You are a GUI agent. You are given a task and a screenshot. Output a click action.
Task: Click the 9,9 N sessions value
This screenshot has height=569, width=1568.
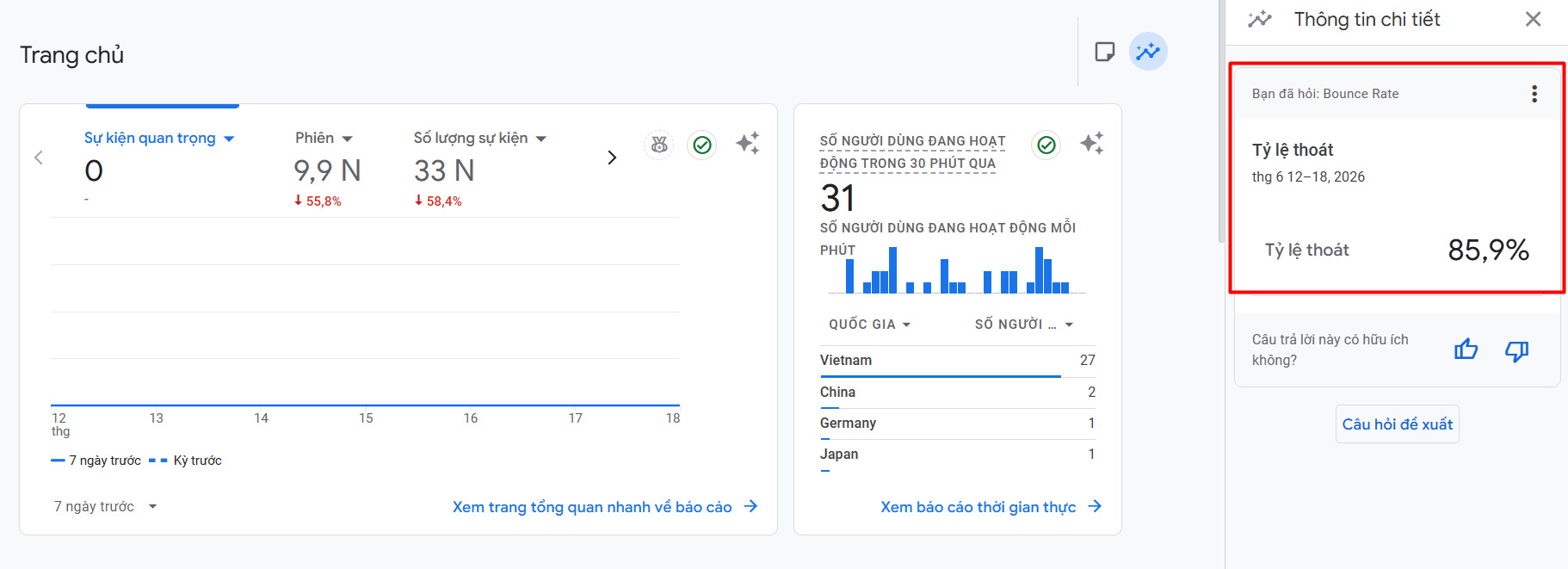point(327,170)
